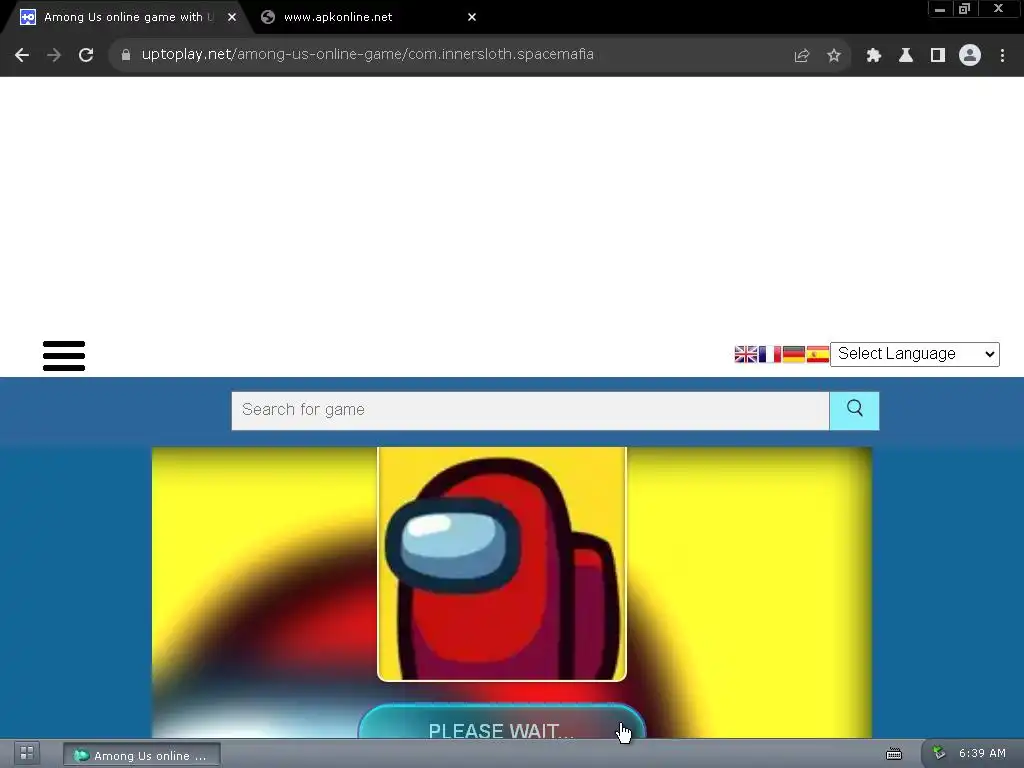Go back to the previous page
1024x768 pixels.
coord(22,55)
